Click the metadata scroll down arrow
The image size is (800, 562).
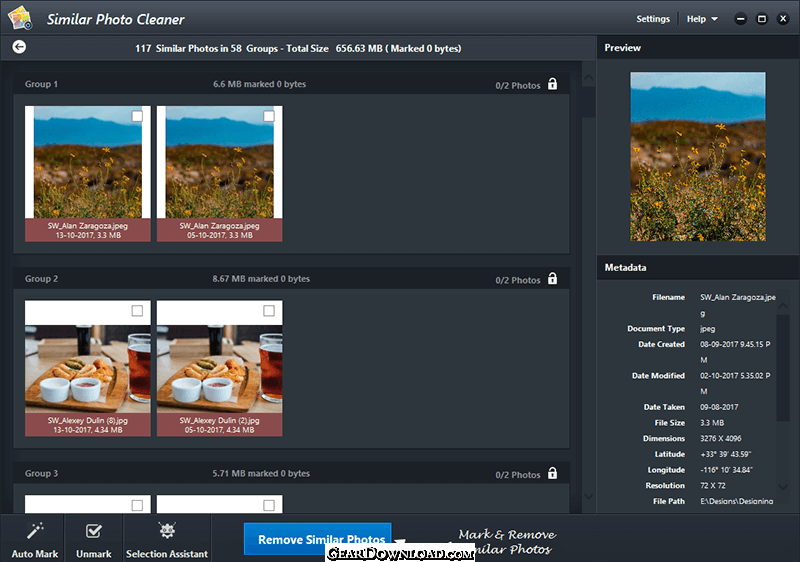pyautogui.click(x=783, y=487)
